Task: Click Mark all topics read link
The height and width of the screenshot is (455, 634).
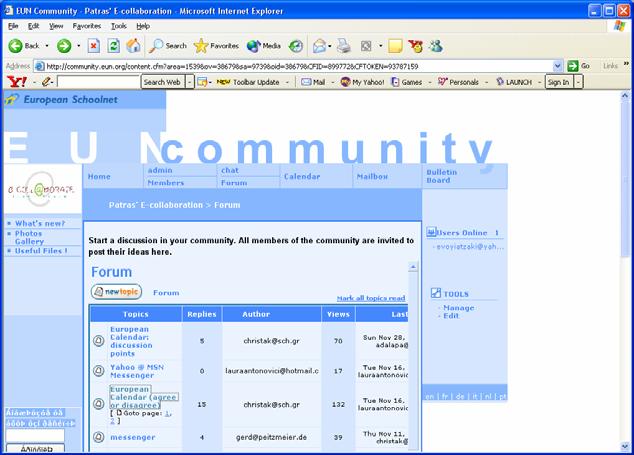Action: coord(371,298)
